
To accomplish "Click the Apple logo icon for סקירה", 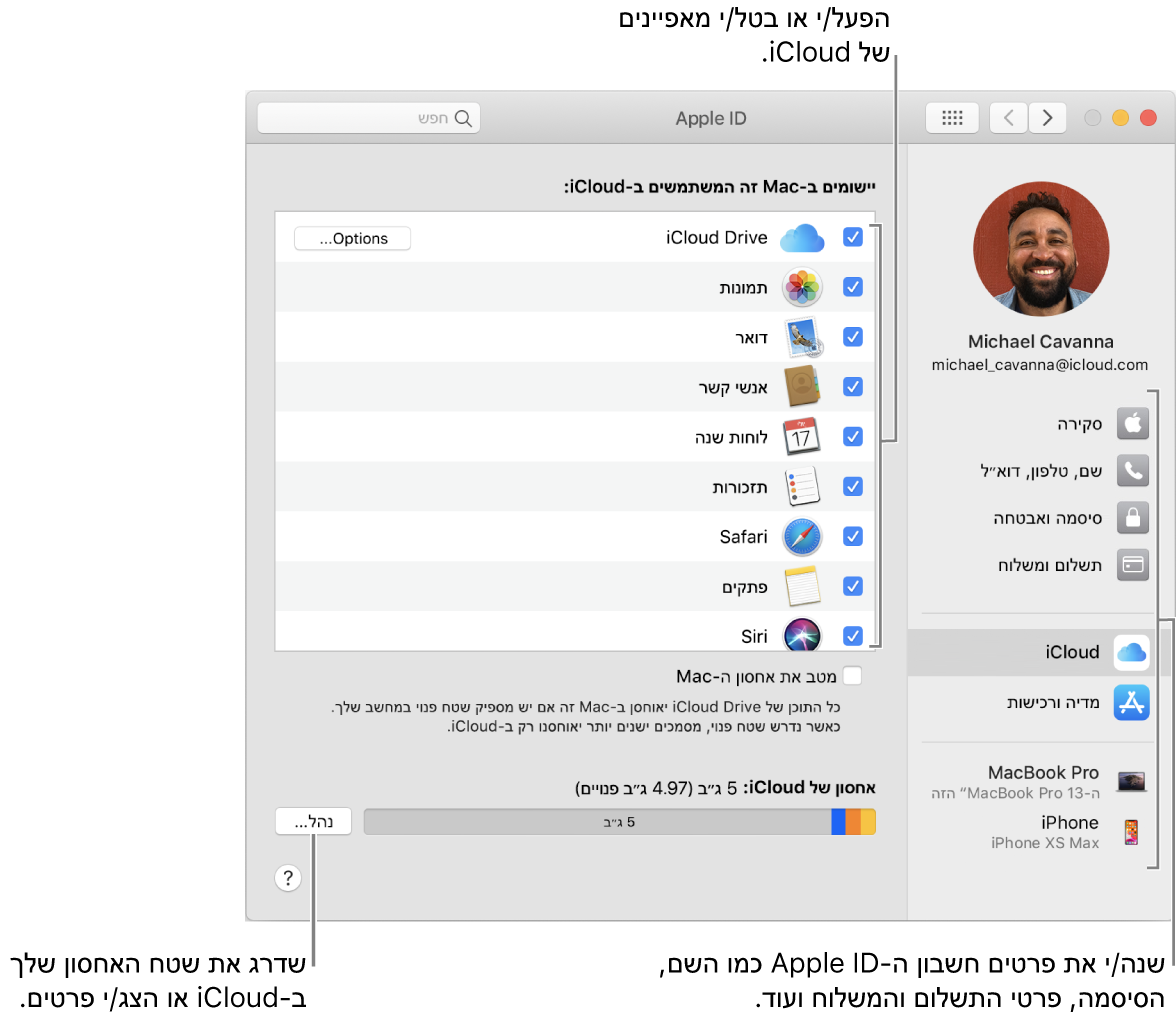I will click(1132, 424).
